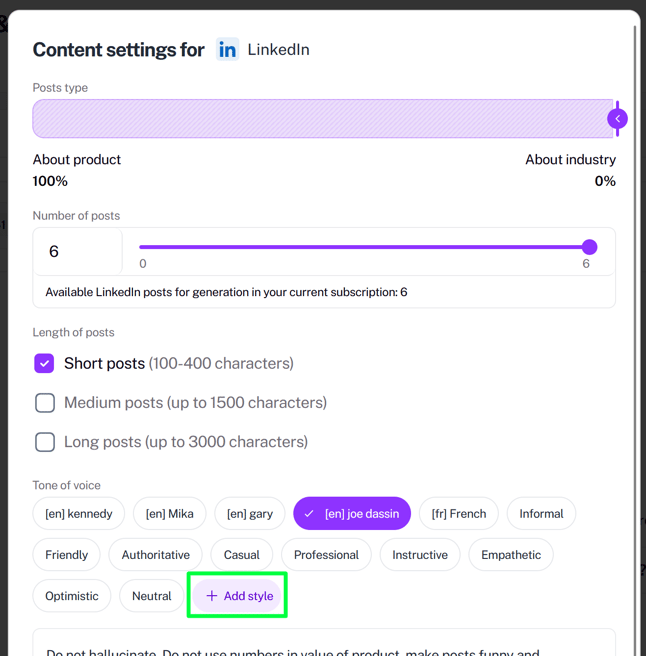646x656 pixels.
Task: Uncheck the Short posts checkbox
Action: (x=44, y=363)
